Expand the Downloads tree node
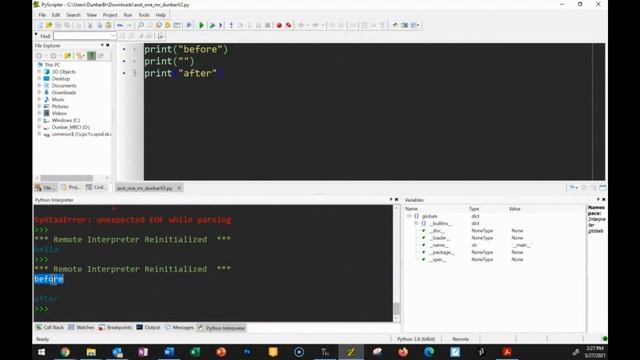 click(x=39, y=93)
